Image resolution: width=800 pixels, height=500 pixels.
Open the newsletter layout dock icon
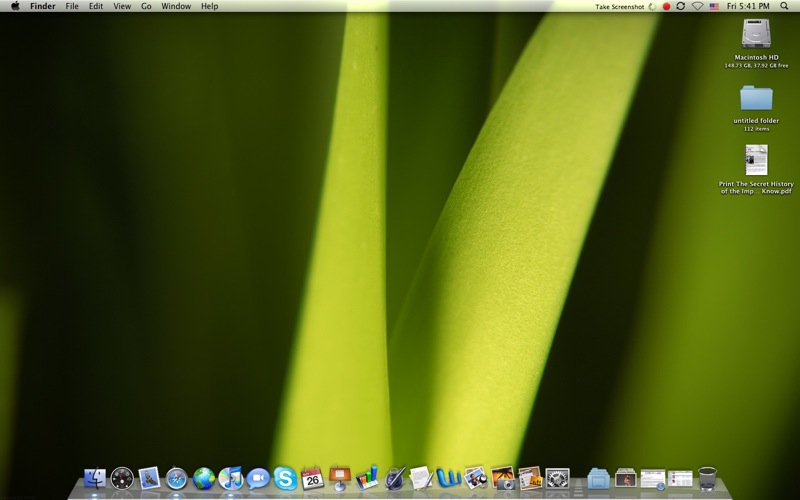(530, 479)
